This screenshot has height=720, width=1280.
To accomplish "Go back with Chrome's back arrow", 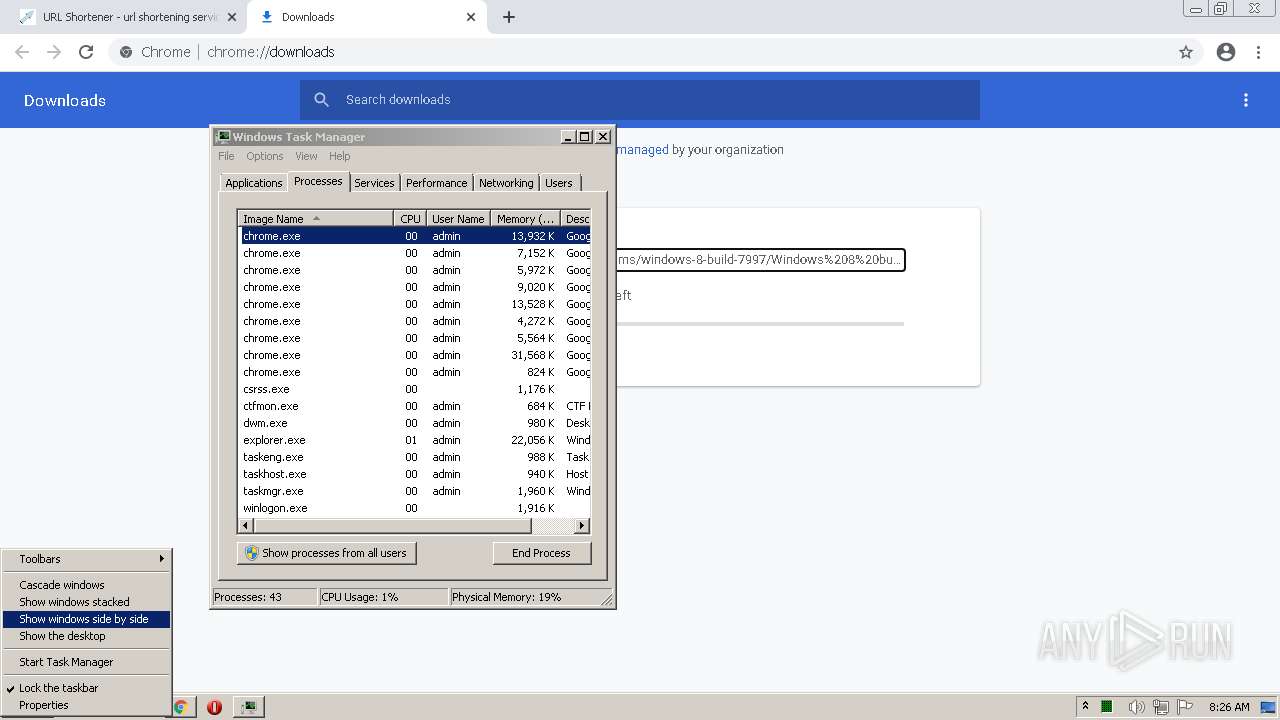I will pyautogui.click(x=22, y=52).
